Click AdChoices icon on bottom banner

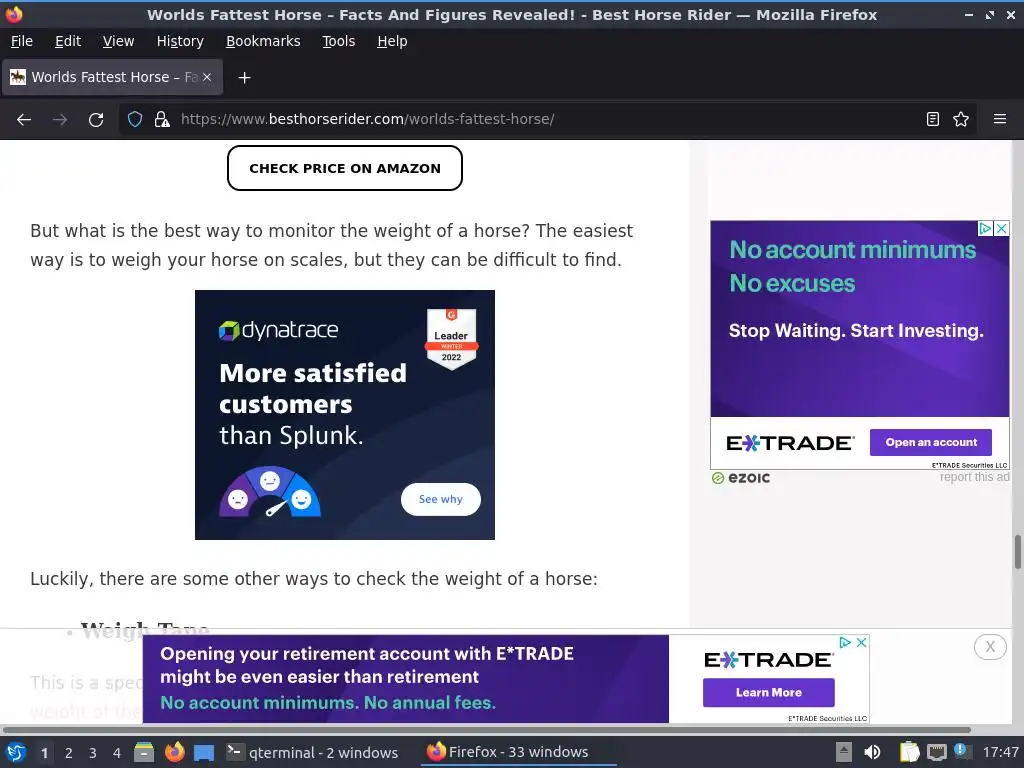(845, 643)
